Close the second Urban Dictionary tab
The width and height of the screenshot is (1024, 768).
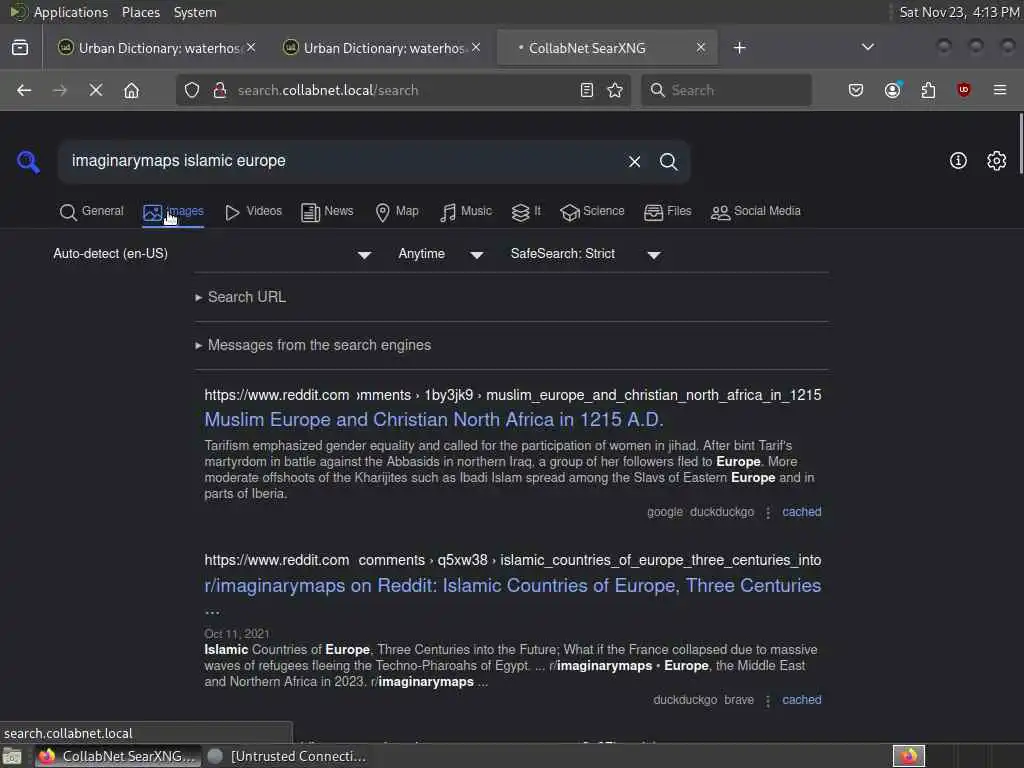[x=475, y=48]
